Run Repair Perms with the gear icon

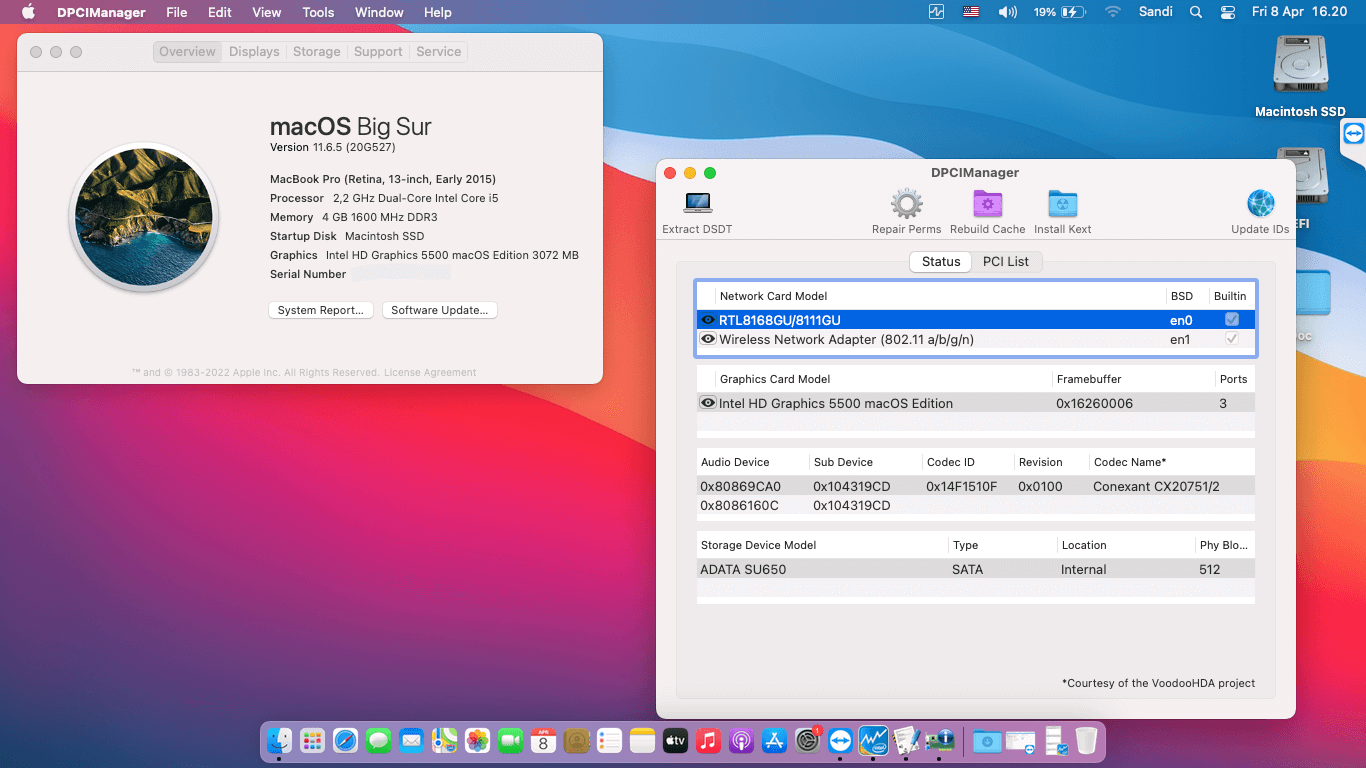[x=906, y=203]
